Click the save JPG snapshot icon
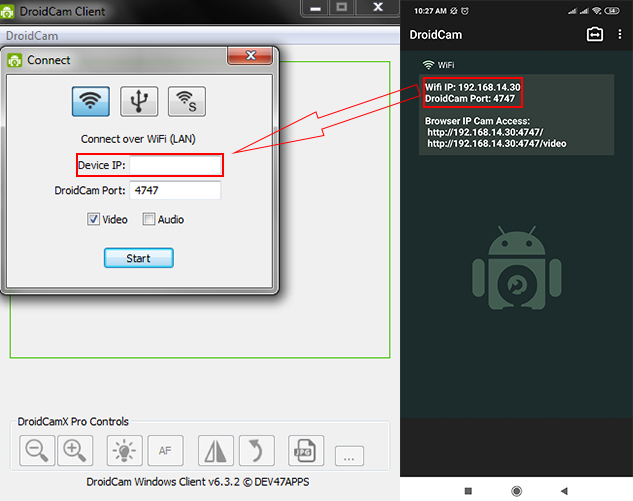The width and height of the screenshot is (633, 501). click(305, 451)
